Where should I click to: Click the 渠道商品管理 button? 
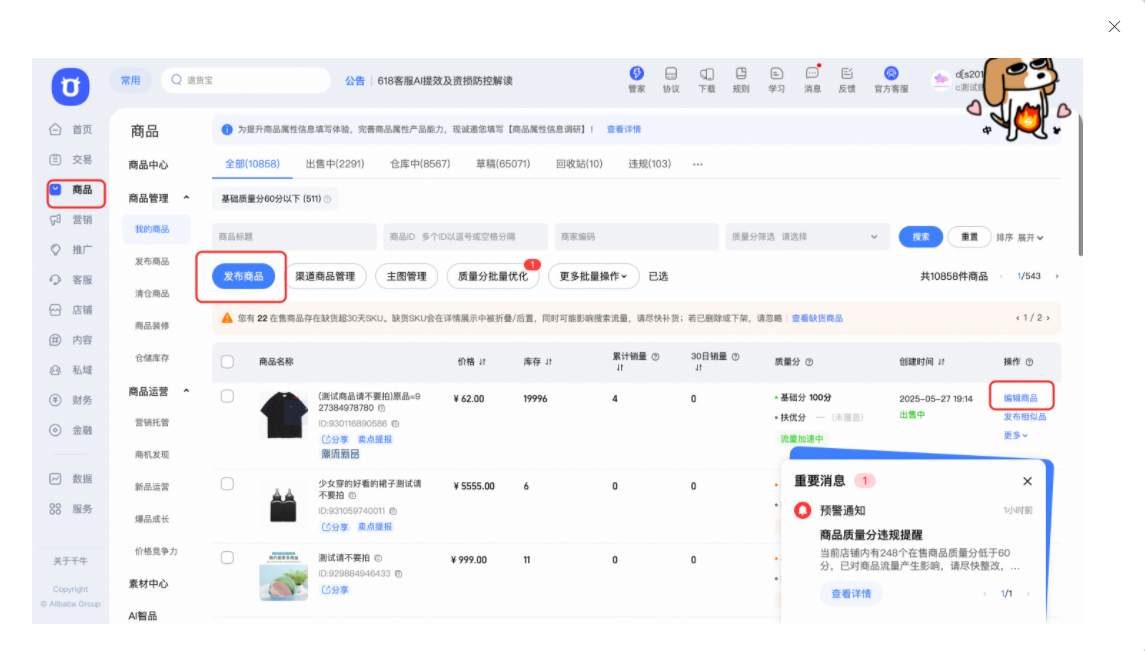click(325, 276)
